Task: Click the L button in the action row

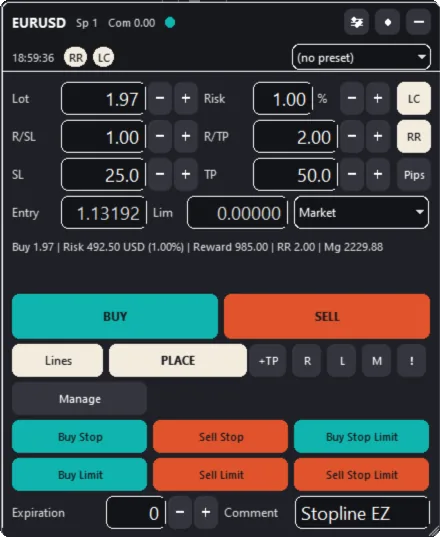Action: 342,361
